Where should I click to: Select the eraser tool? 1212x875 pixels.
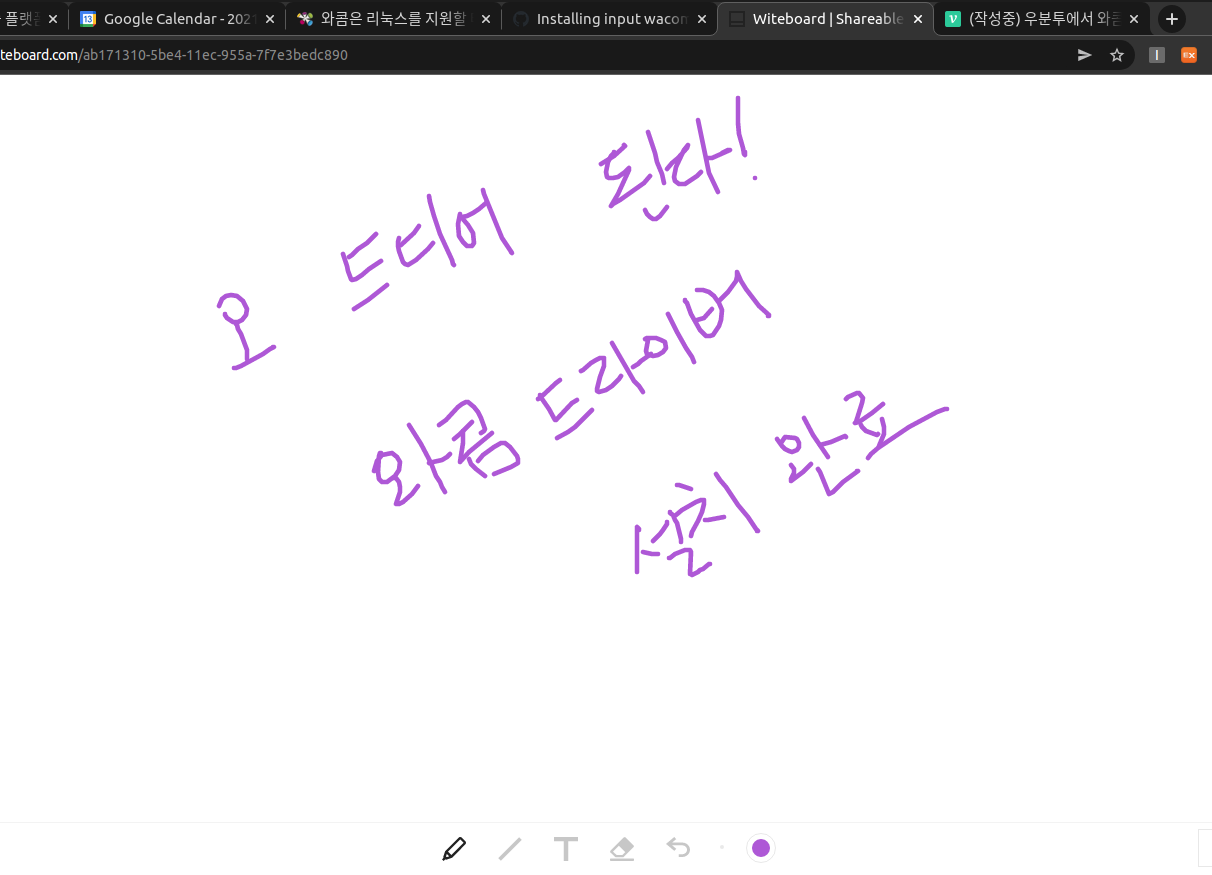(x=622, y=849)
